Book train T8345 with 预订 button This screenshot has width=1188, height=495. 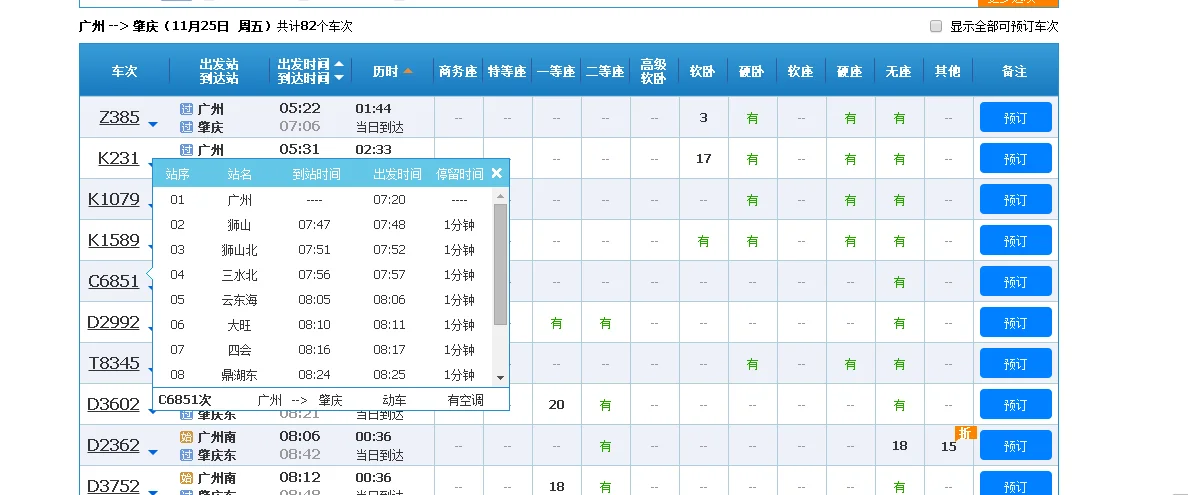[1015, 363]
